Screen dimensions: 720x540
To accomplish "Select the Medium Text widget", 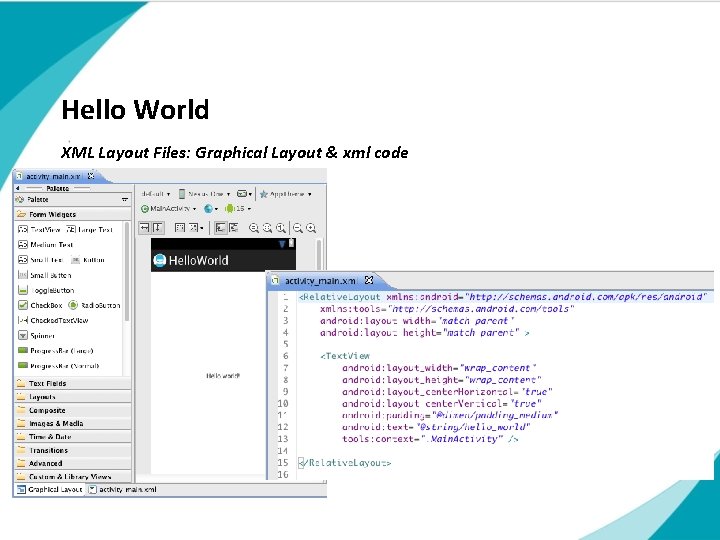I will pyautogui.click(x=45, y=244).
